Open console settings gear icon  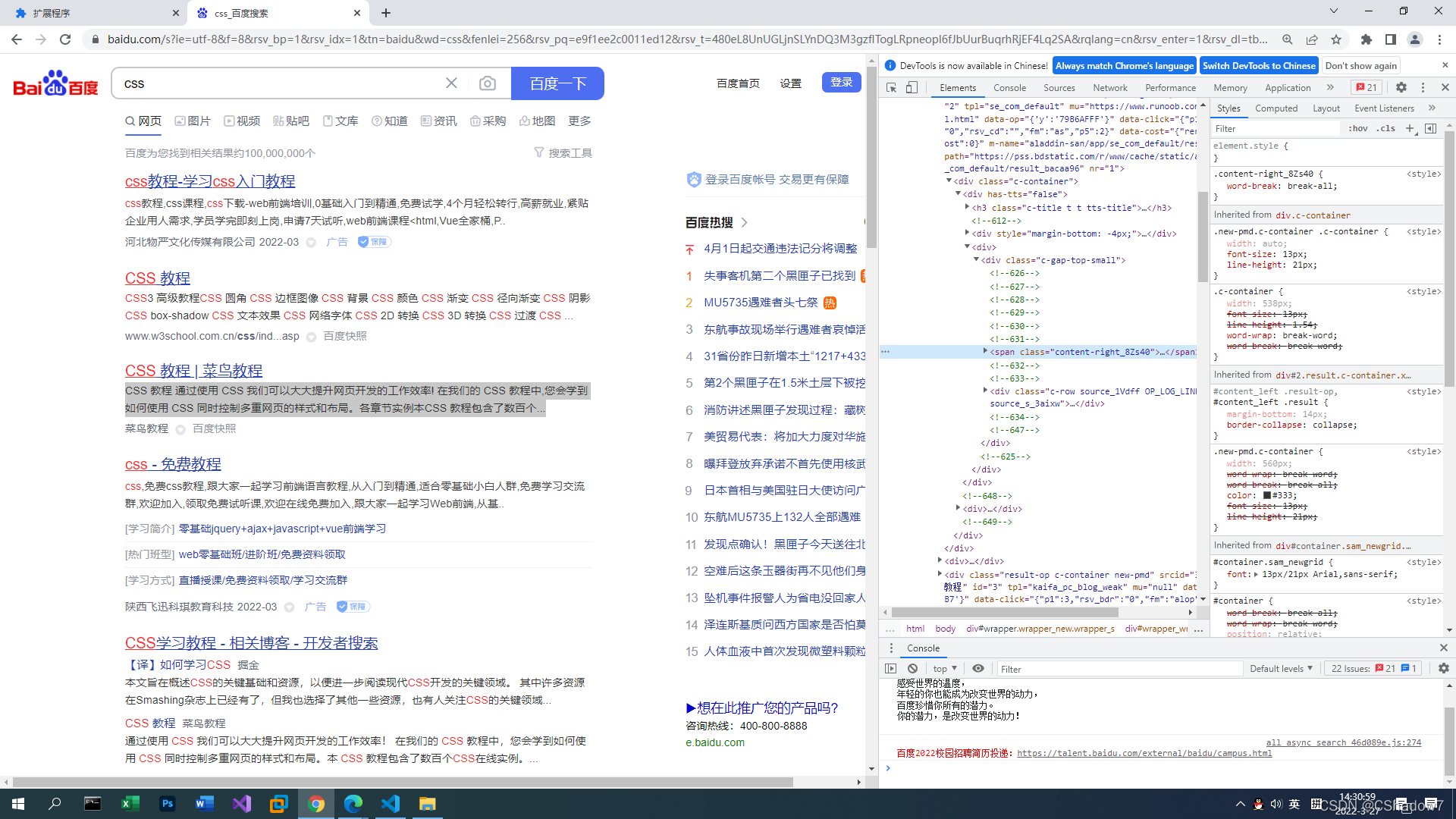pos(1443,669)
